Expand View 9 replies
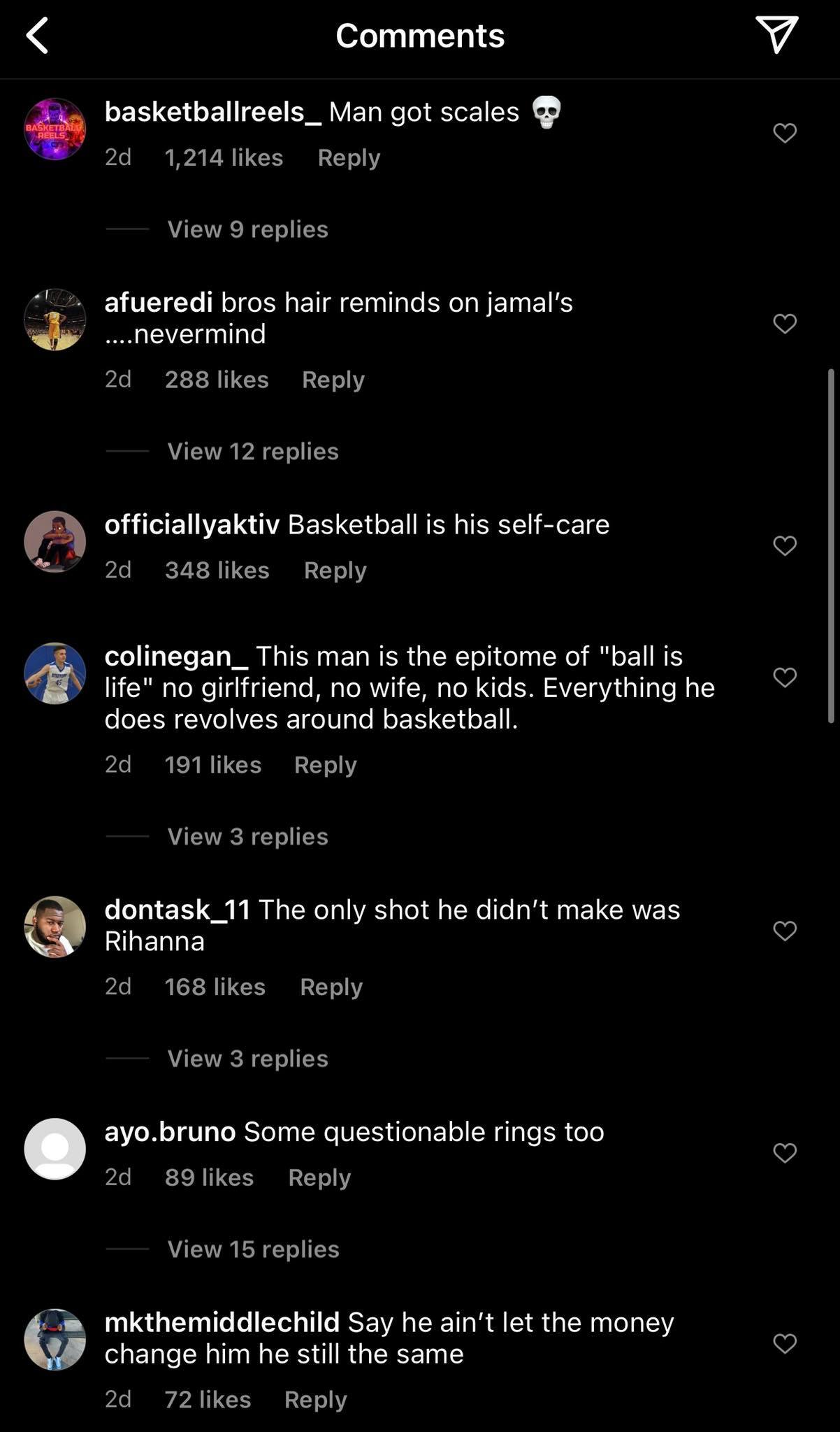The width and height of the screenshot is (840, 1432). pos(247,229)
